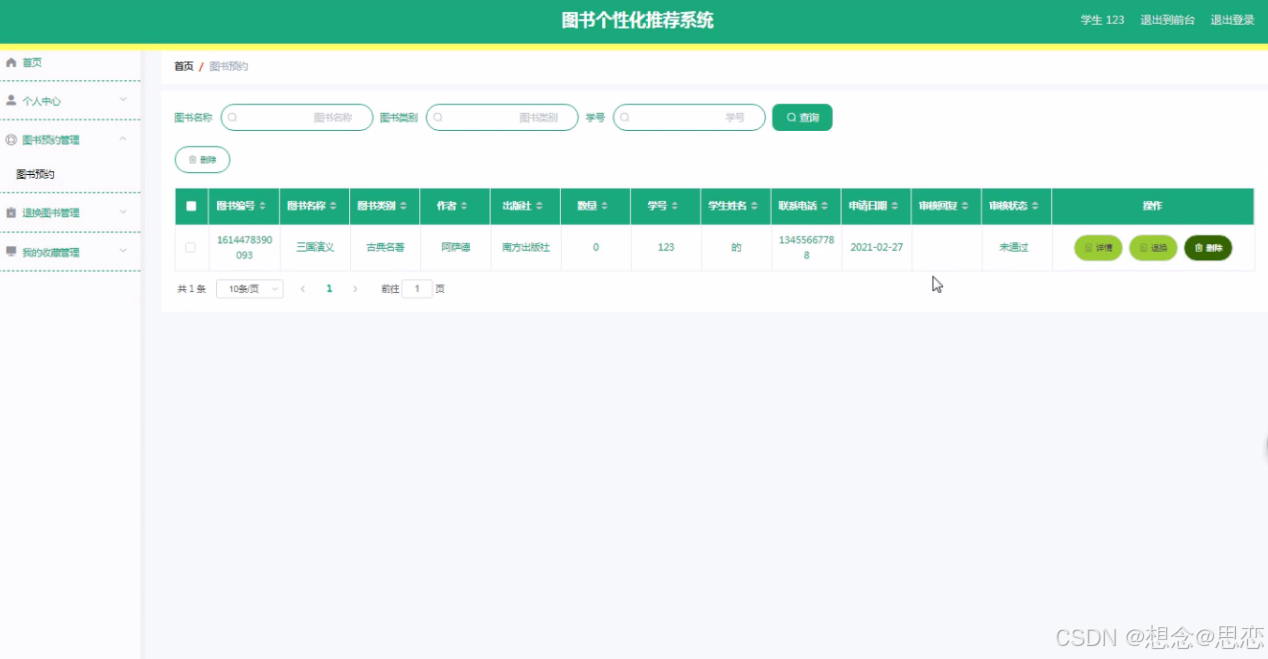Click 三国演义 book name cell

point(315,247)
